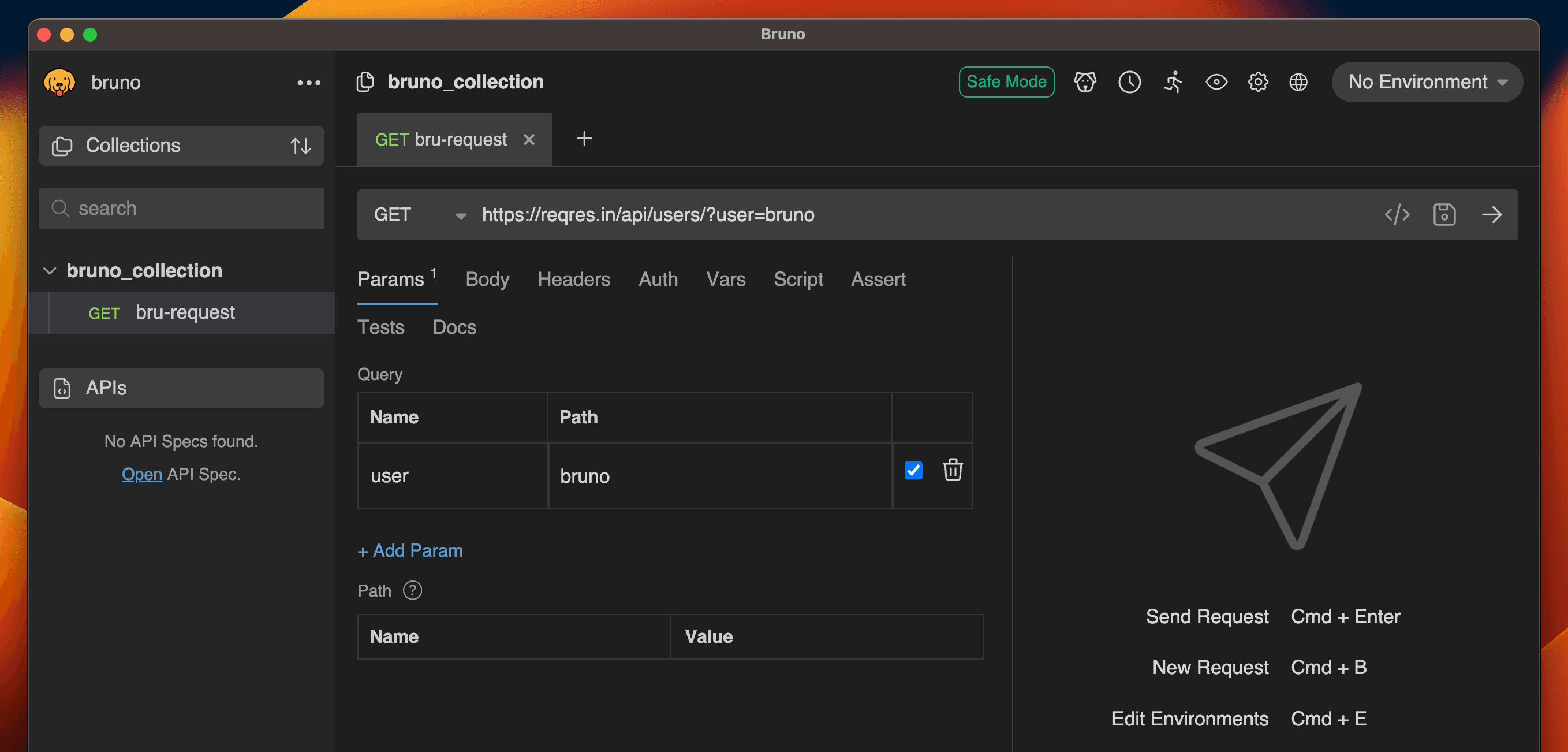
Task: Open the settings gear icon
Action: [x=1258, y=83]
